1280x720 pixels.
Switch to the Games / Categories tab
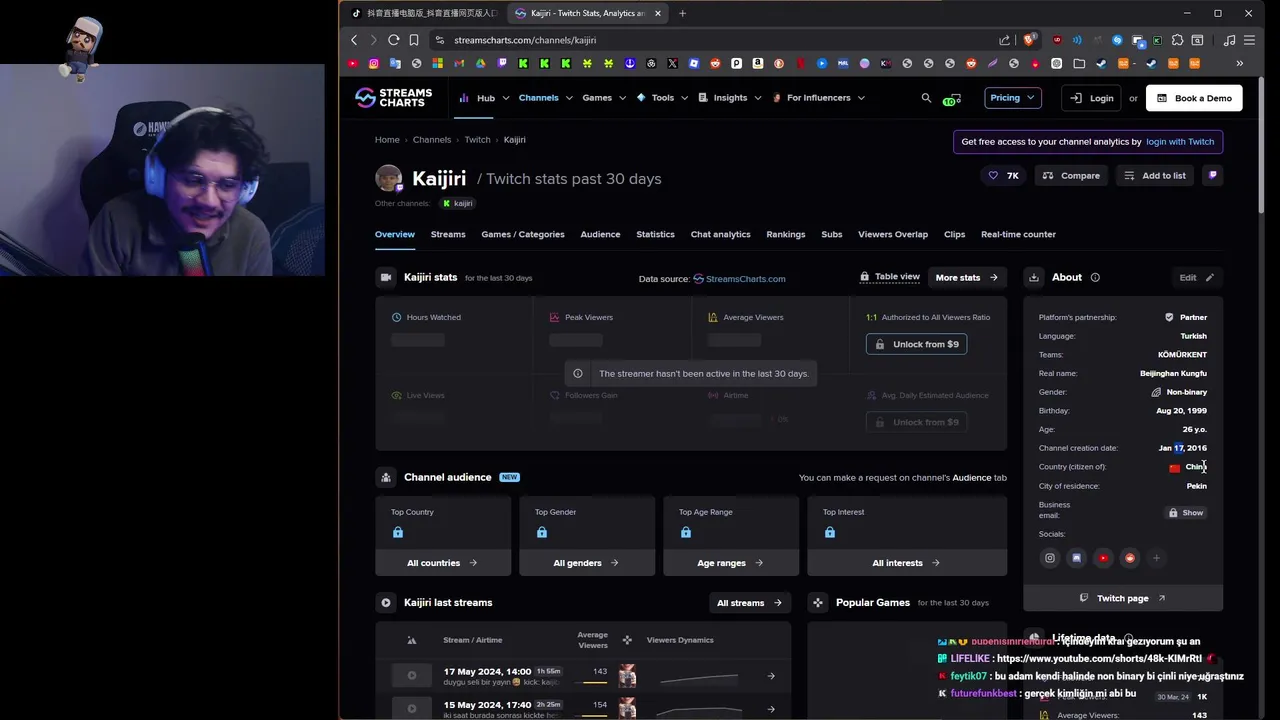(x=523, y=234)
